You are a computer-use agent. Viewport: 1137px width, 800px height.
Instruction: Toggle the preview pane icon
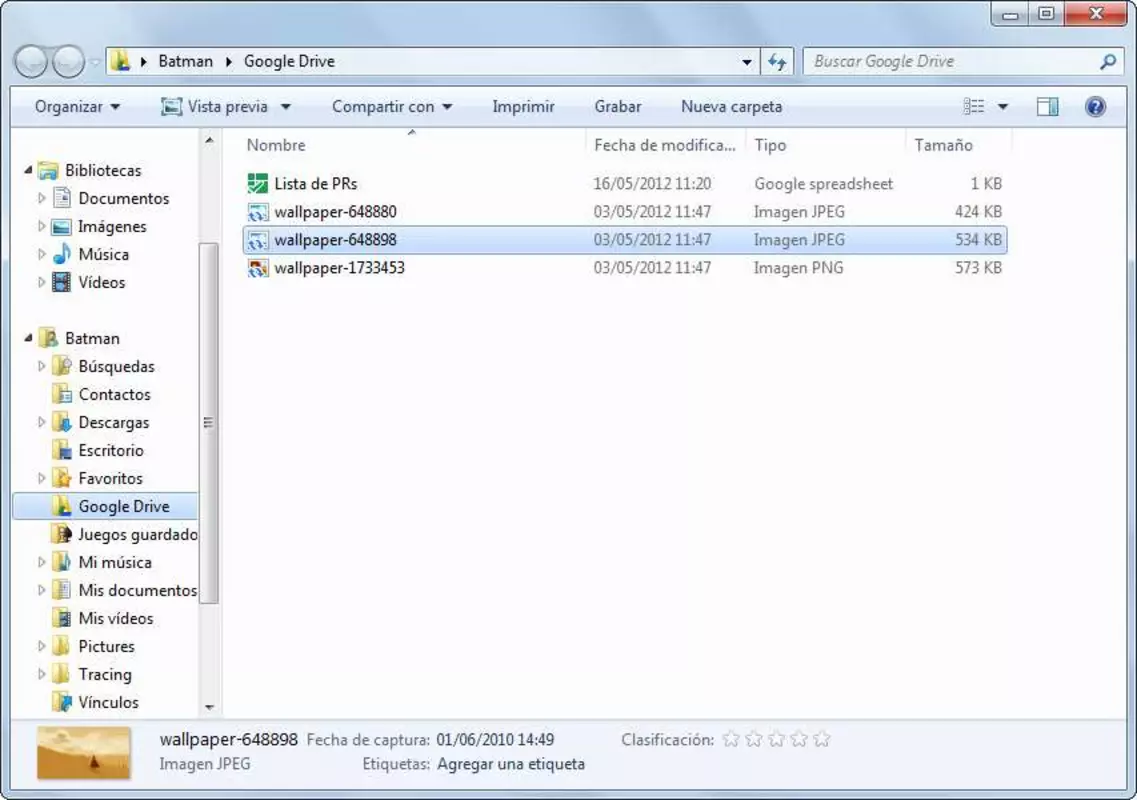(1047, 107)
